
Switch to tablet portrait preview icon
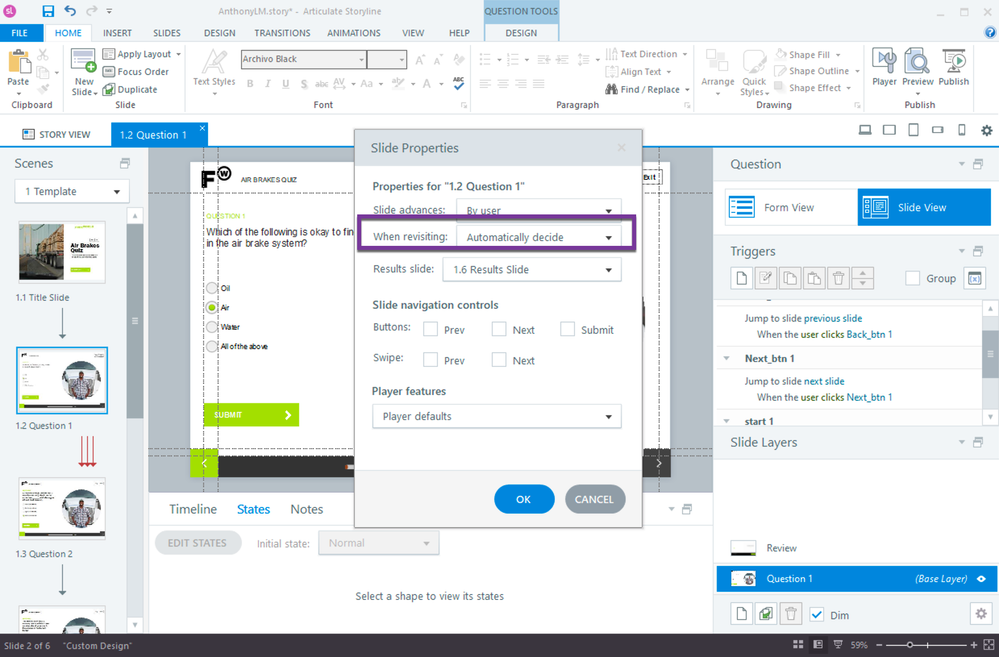pyautogui.click(x=913, y=130)
